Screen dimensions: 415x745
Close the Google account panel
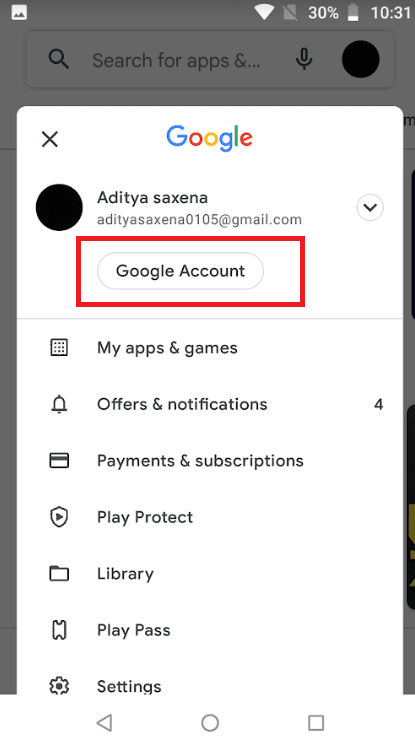click(x=50, y=140)
